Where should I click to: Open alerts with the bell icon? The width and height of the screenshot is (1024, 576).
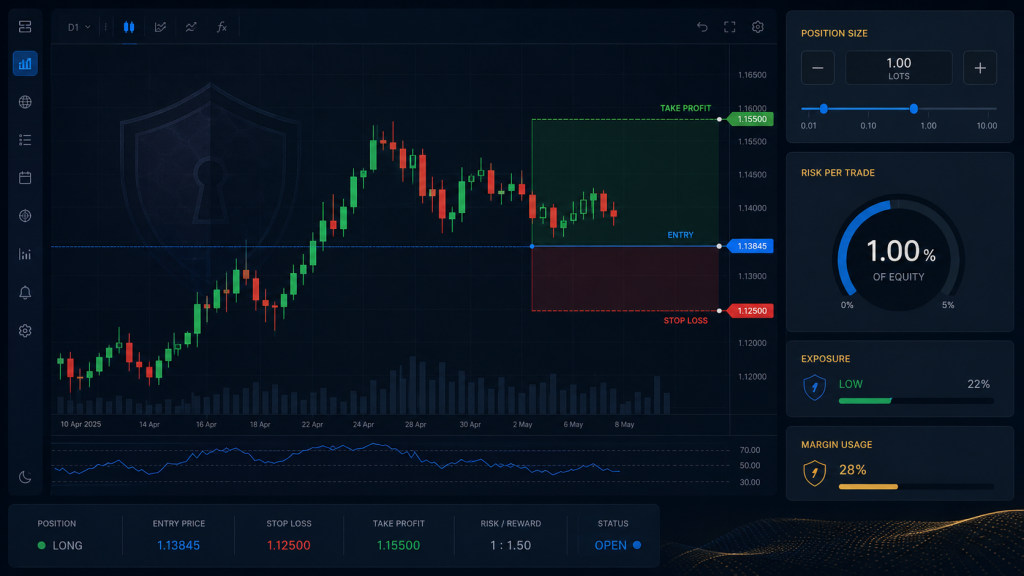tap(25, 293)
